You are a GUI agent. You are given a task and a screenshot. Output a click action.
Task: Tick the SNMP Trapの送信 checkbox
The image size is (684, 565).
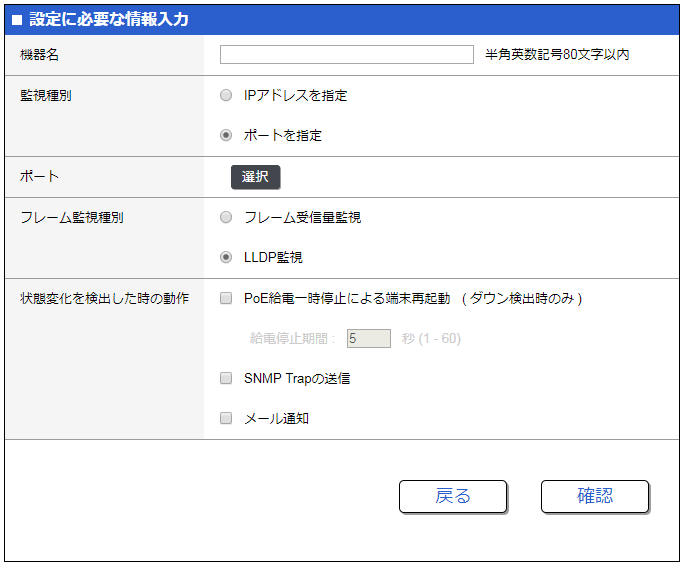(x=226, y=378)
